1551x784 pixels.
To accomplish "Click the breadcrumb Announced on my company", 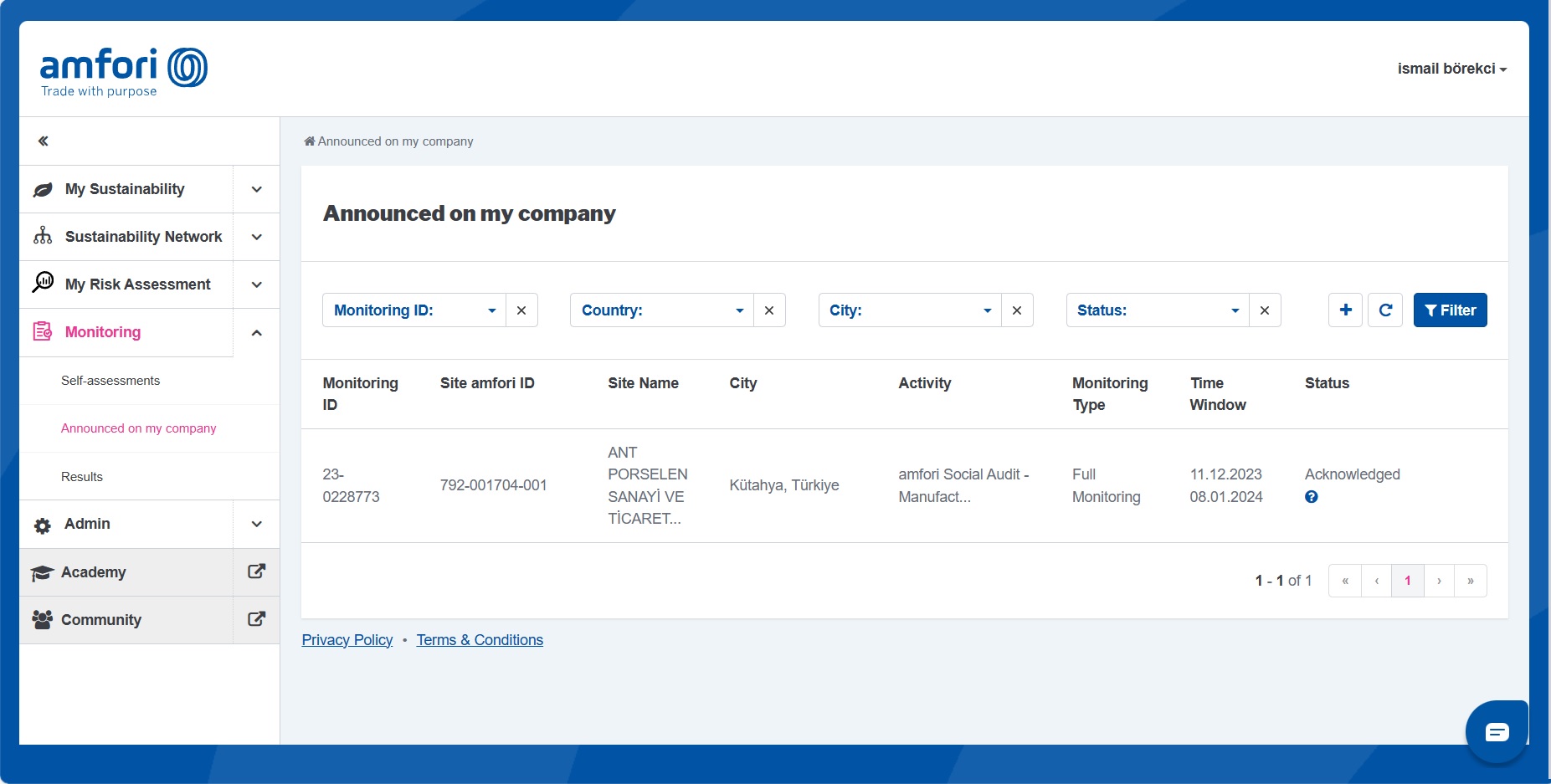I will coord(396,141).
